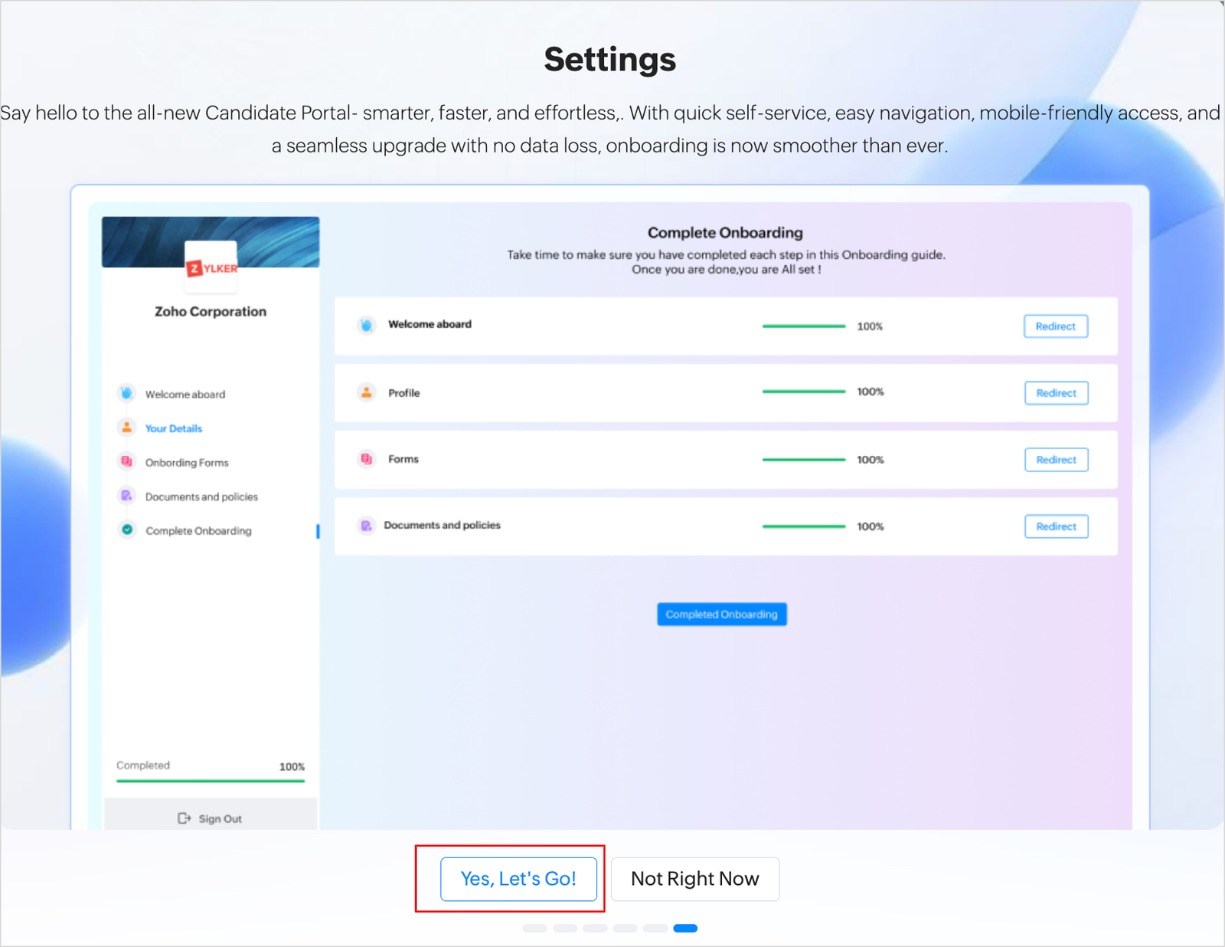Click the purple Documents and policies sidebar icon
The image size is (1225, 947).
pyautogui.click(x=126, y=496)
